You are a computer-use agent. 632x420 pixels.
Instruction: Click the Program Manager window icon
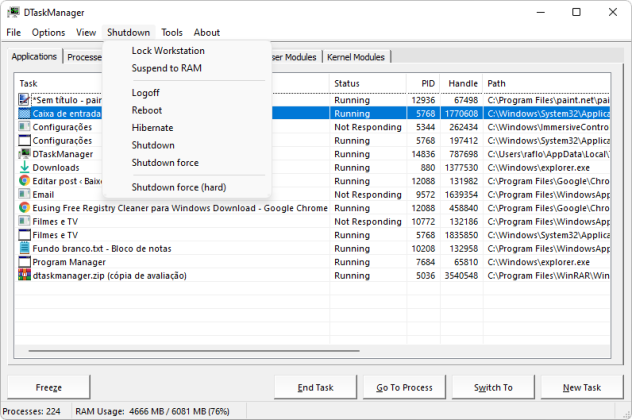(x=24, y=262)
